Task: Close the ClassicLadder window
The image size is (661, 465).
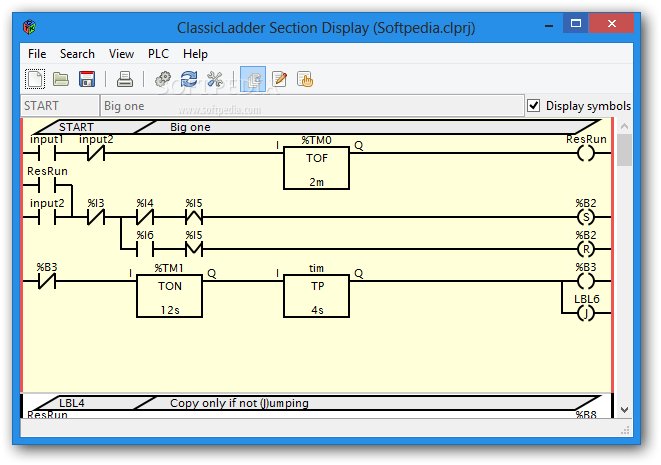Action: tap(612, 23)
